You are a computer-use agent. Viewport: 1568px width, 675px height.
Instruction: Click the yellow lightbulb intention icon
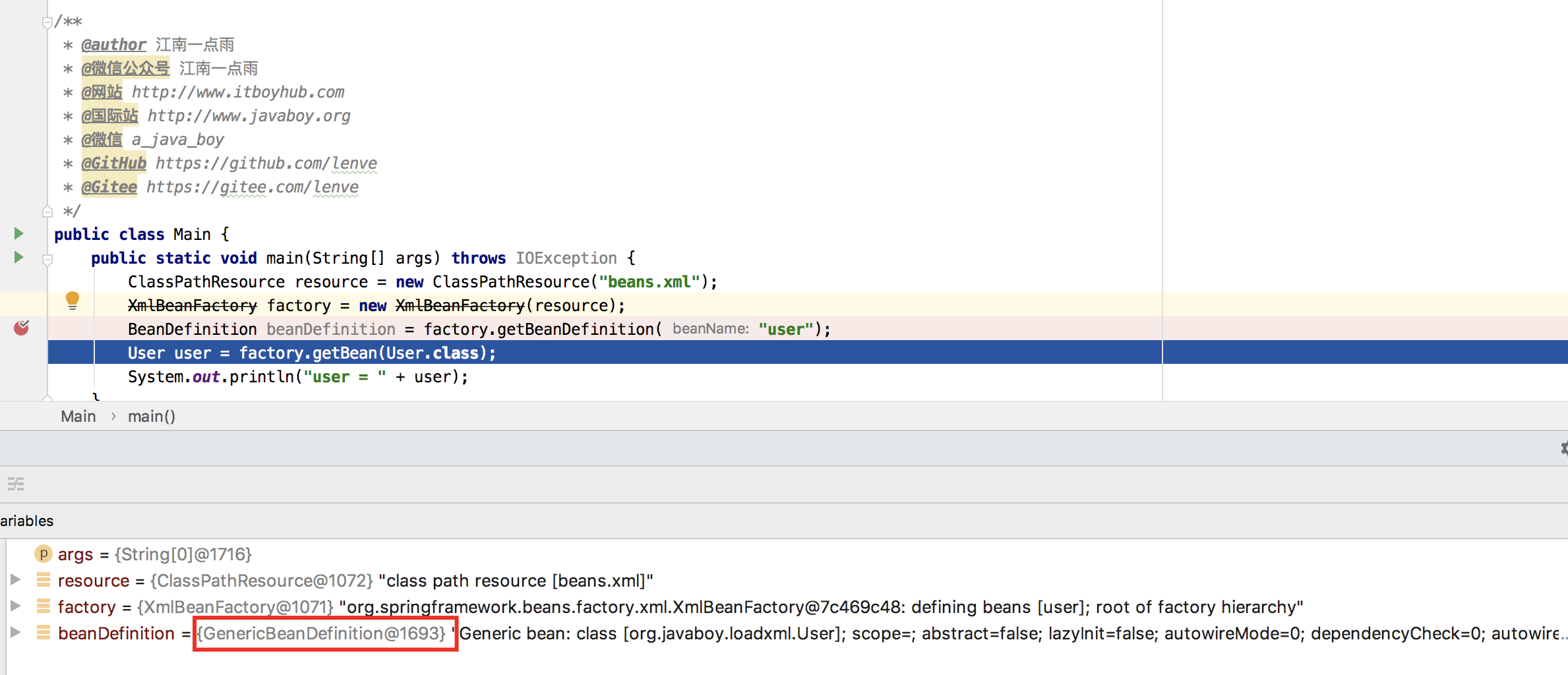coord(73,301)
